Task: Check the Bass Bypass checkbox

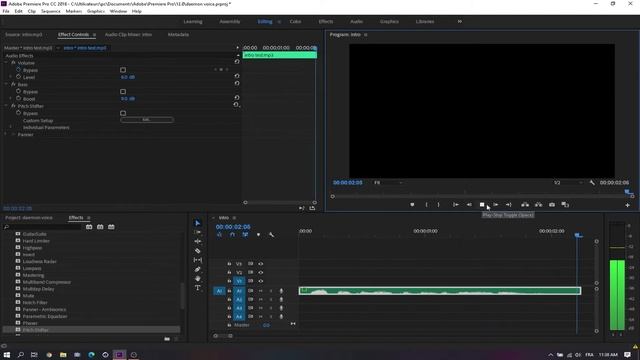Action: 123,91
